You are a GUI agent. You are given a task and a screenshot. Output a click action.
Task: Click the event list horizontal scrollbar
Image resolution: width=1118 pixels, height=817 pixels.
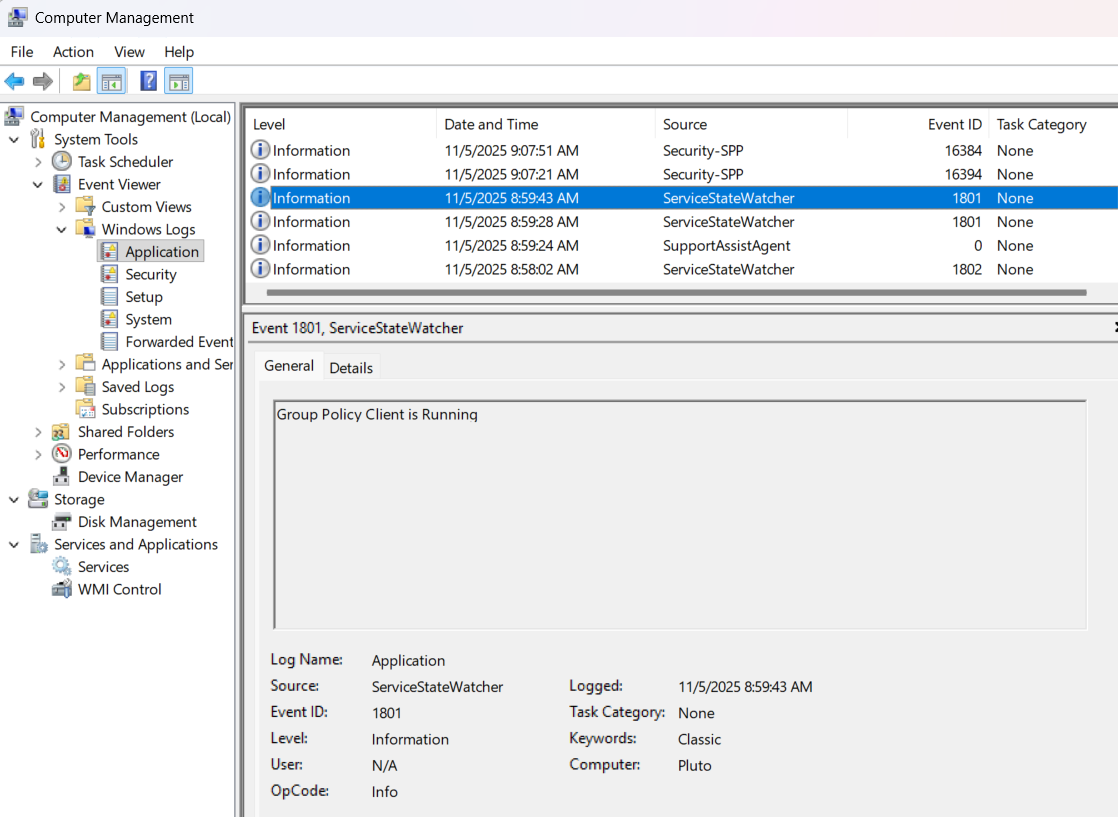point(676,292)
